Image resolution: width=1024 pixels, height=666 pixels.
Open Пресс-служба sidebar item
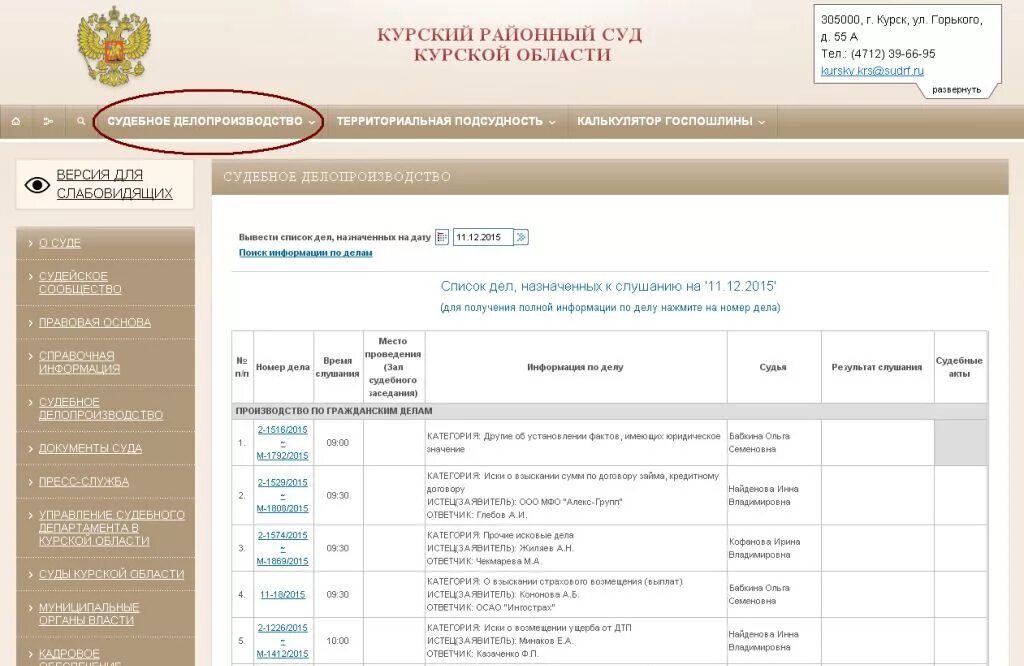[84, 482]
